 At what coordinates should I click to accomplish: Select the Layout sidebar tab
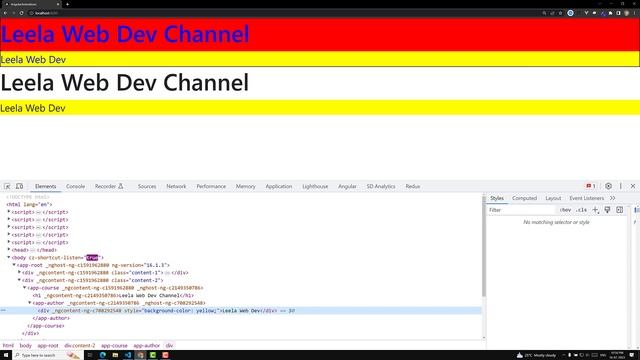pyautogui.click(x=553, y=198)
